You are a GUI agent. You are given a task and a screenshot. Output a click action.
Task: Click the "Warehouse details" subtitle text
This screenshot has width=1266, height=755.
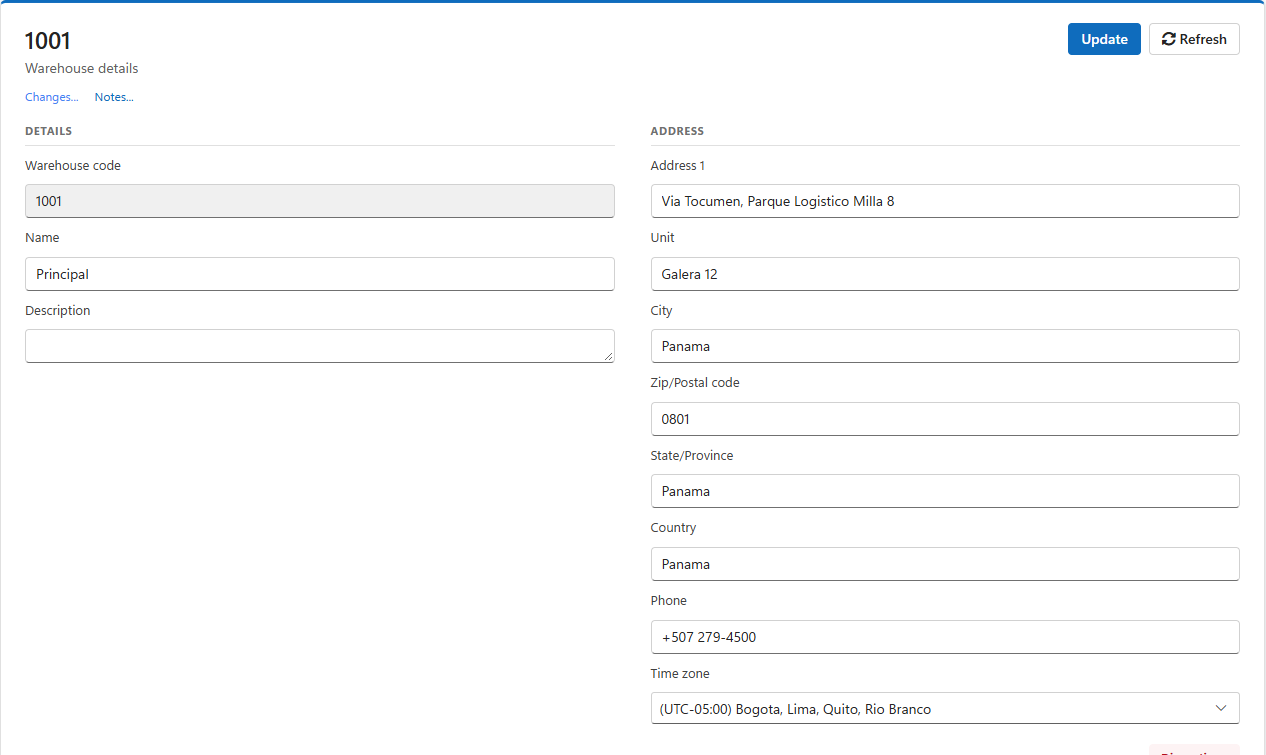82,69
